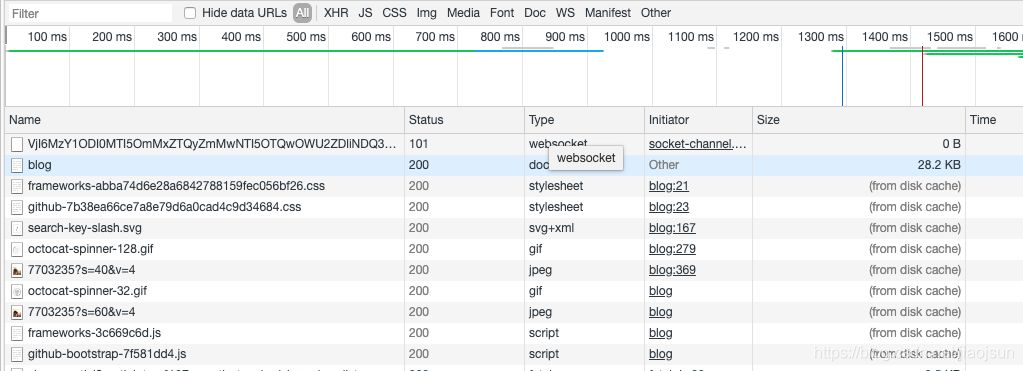Focus the Filter input field
The height and width of the screenshot is (371, 1023).
click(90, 13)
